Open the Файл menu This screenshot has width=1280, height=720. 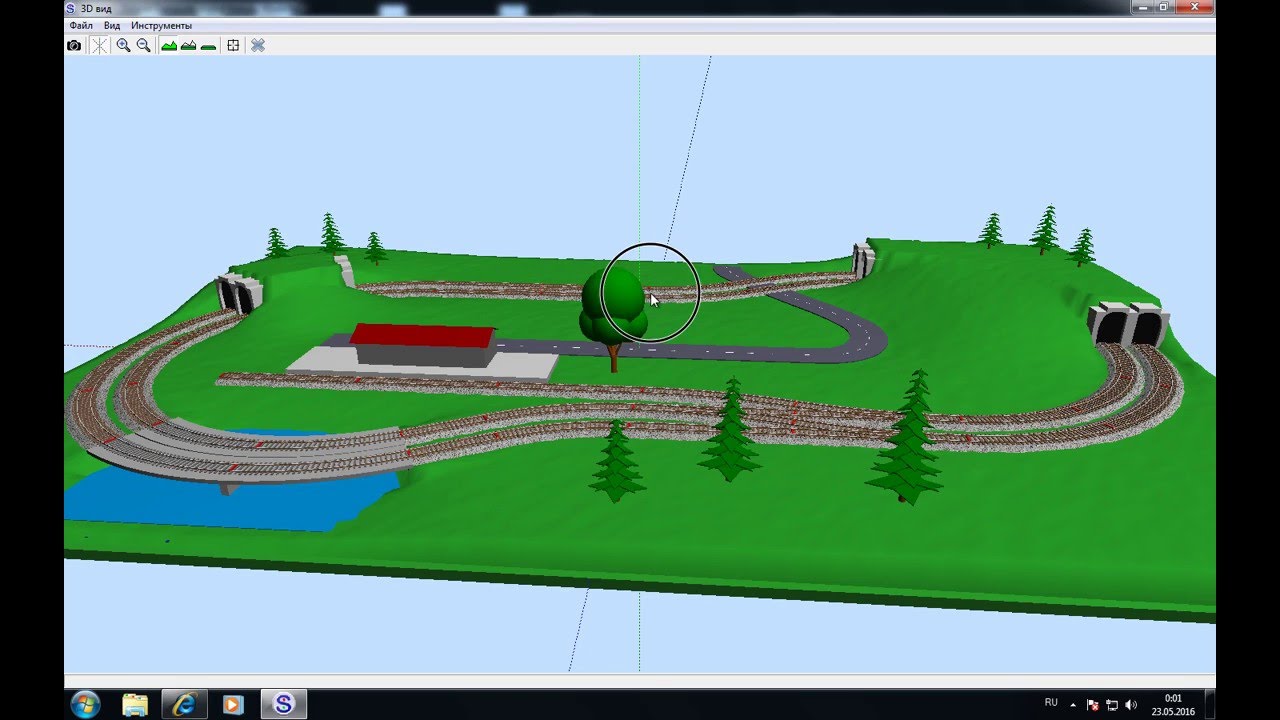pyautogui.click(x=81, y=25)
